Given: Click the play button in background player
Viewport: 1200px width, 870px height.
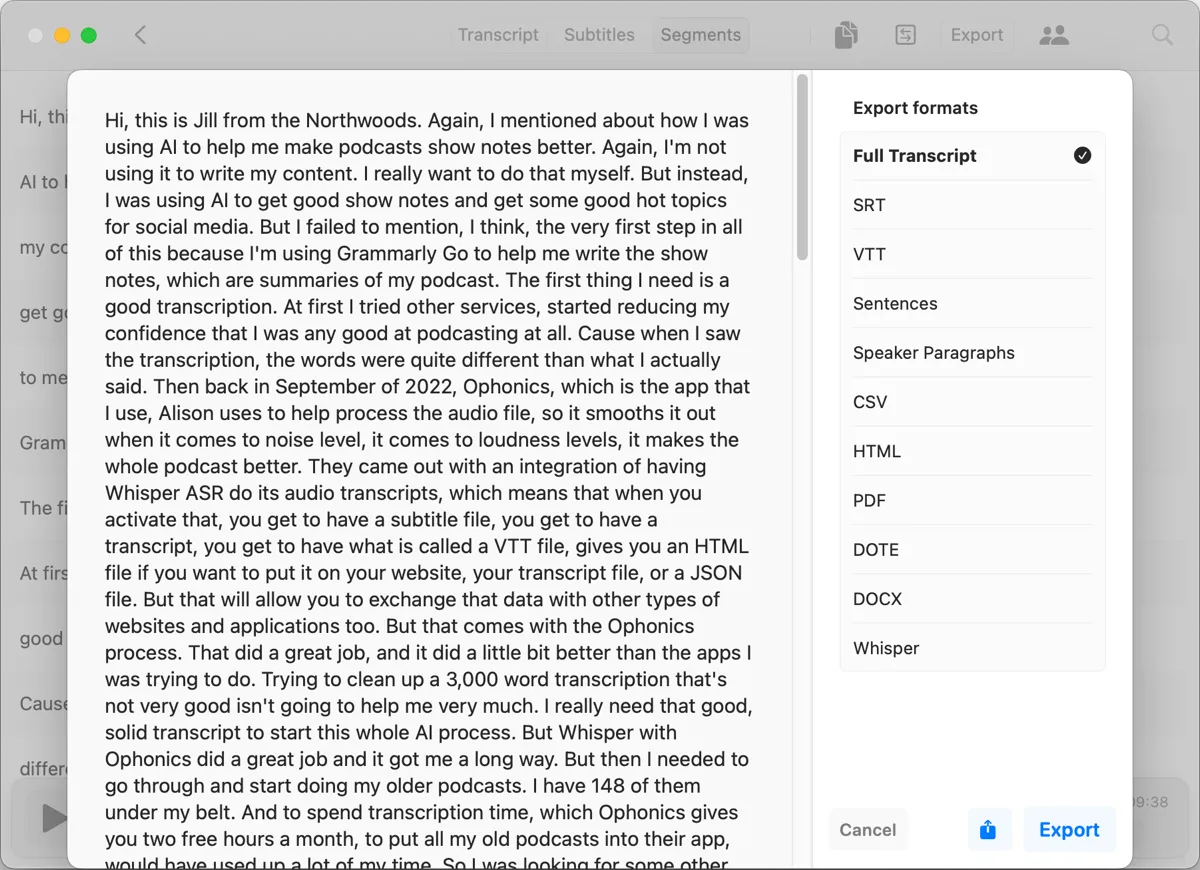Looking at the screenshot, I should (54, 818).
